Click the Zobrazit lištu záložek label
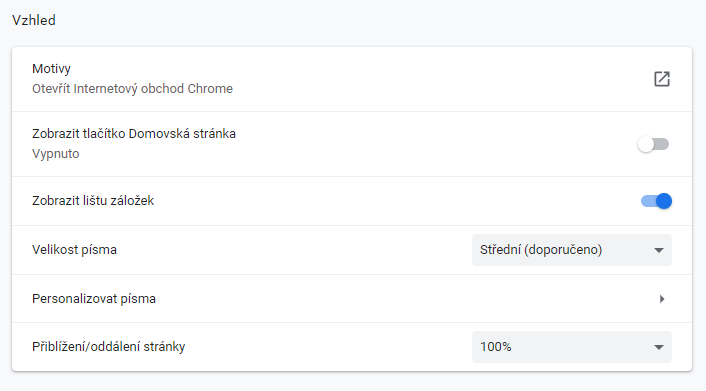Screen dimensions: 706x391 93,201
